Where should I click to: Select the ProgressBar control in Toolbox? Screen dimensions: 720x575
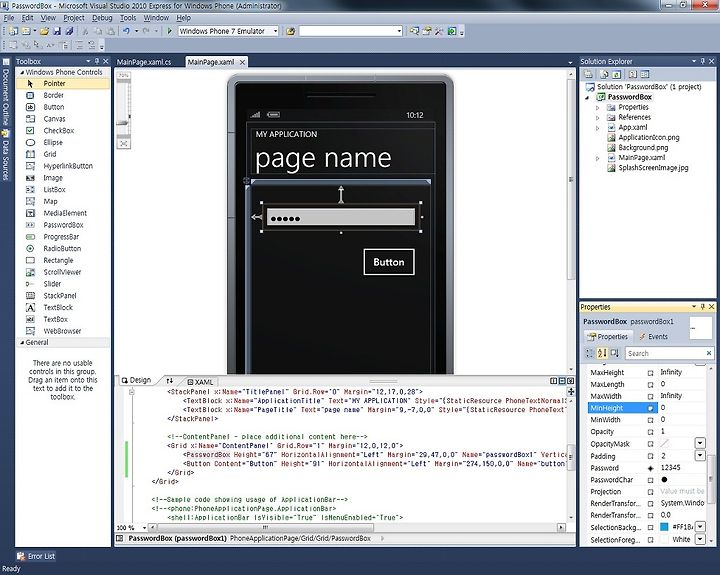coord(63,237)
